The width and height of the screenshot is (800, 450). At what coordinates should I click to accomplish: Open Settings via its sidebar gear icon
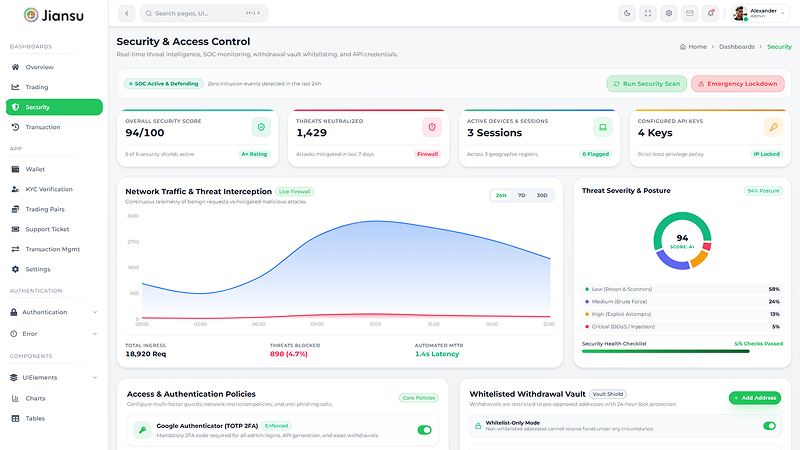(15, 269)
